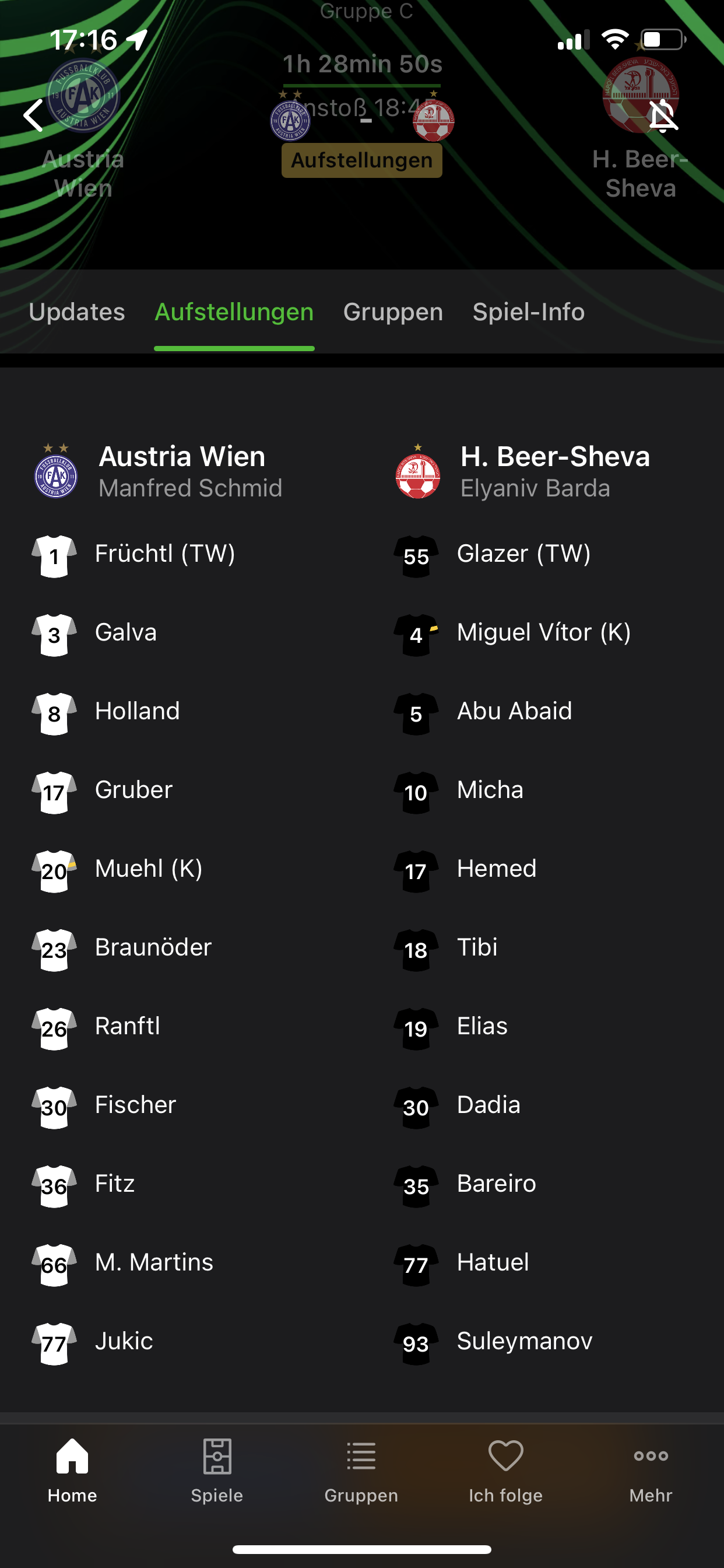Tap Muehl's number 20 shirt icon
The image size is (724, 1568).
(x=54, y=871)
